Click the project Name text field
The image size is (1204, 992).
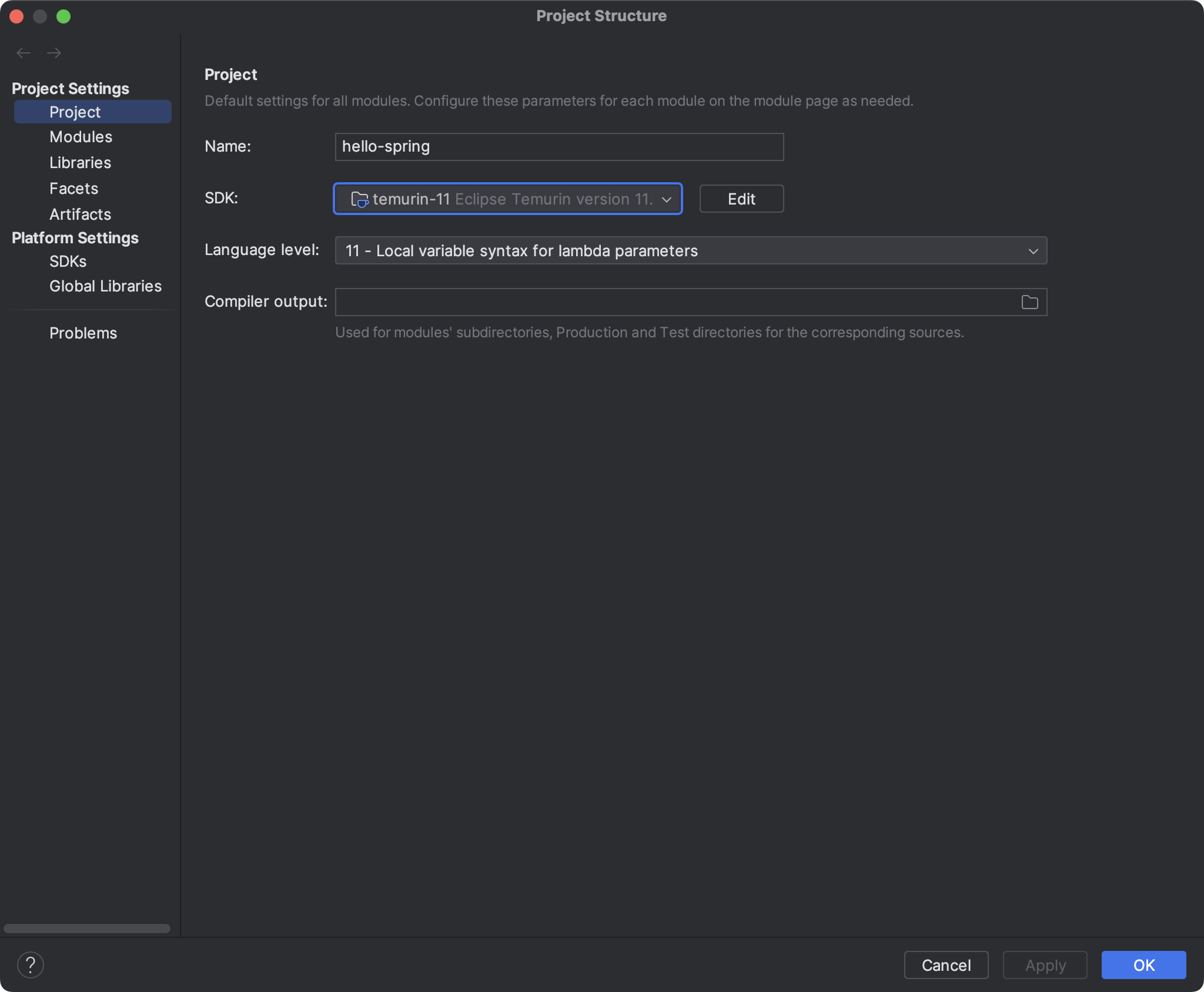point(558,147)
